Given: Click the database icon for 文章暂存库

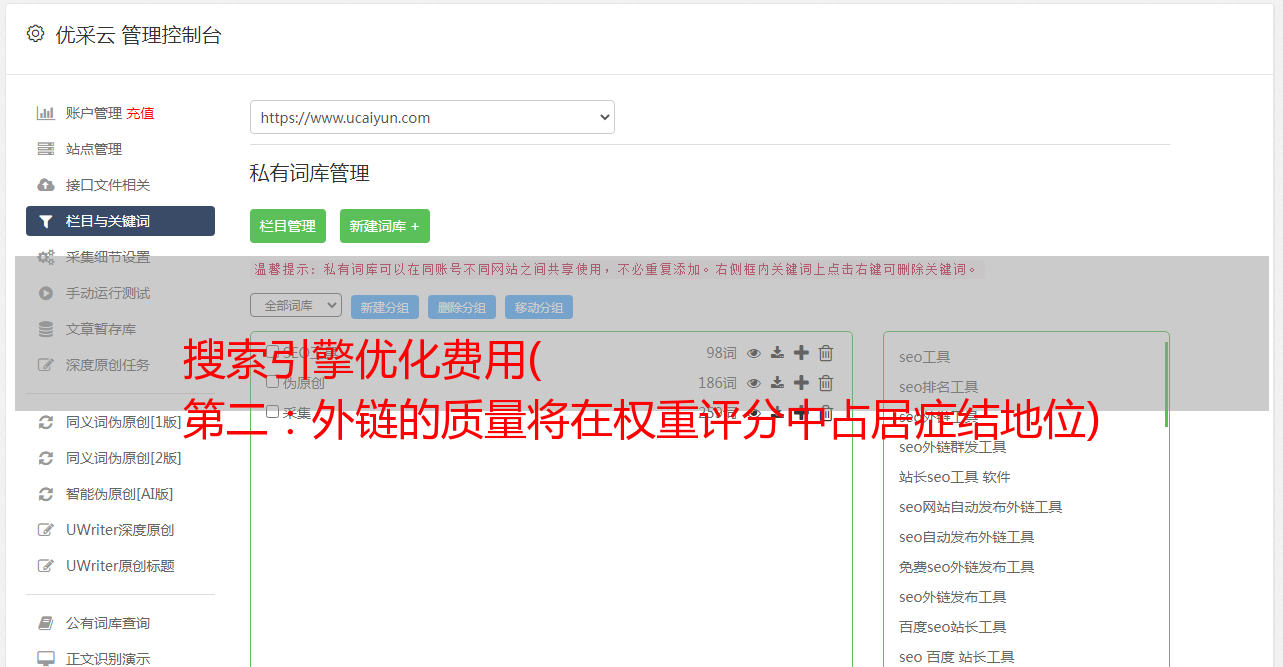Looking at the screenshot, I should [45, 329].
